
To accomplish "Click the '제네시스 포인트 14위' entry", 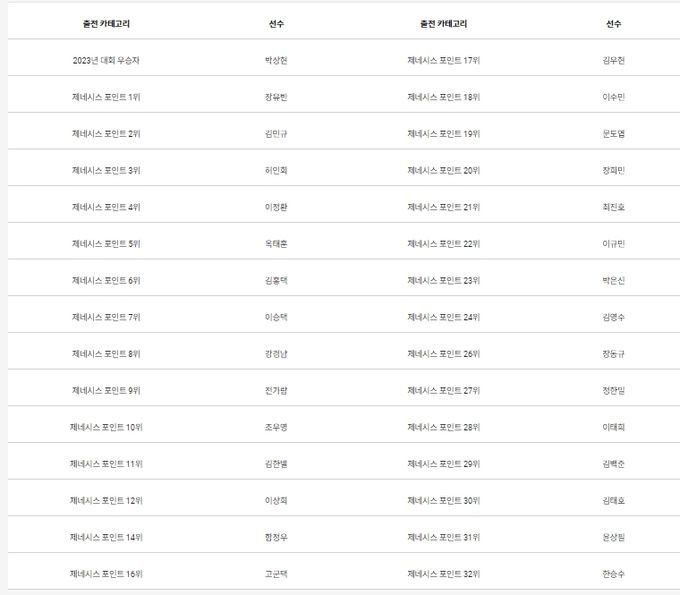I will [106, 537].
